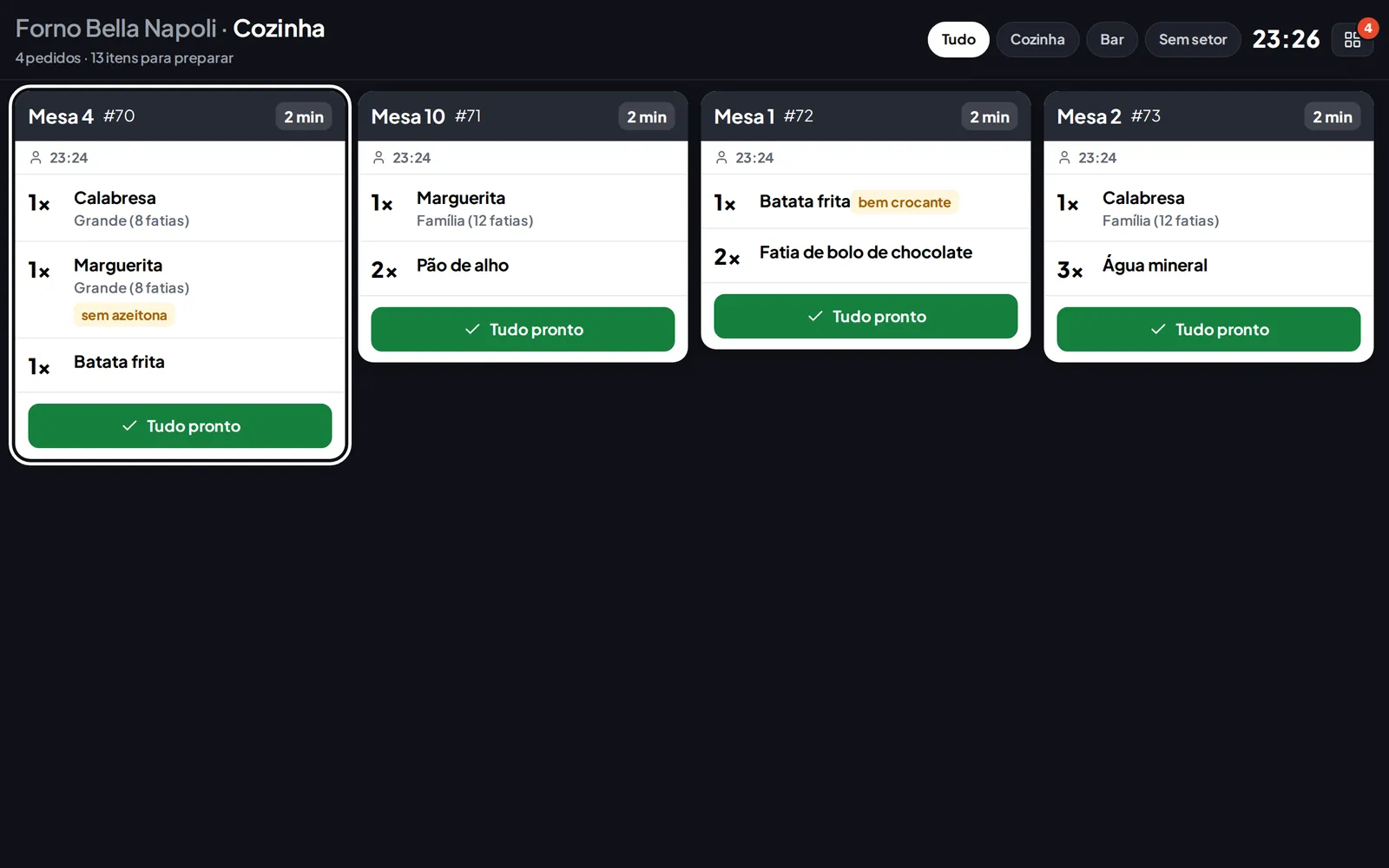Click the 2 min timer on Mesa 4
The height and width of the screenshot is (868, 1389).
304,116
